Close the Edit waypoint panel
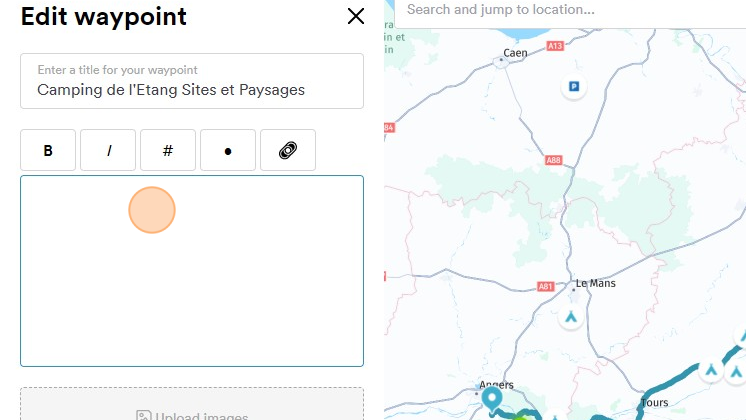 355,16
